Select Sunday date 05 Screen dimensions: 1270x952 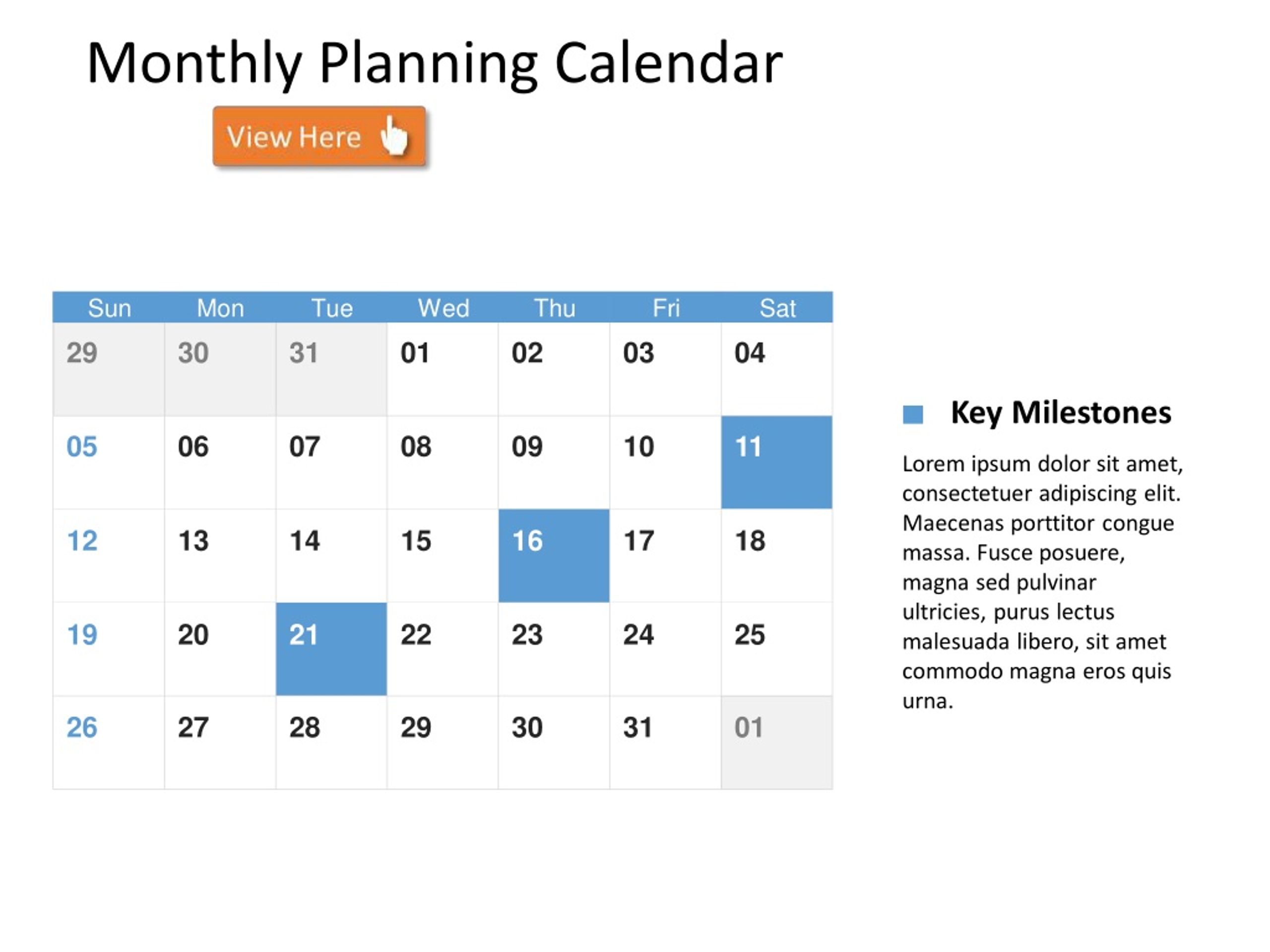coord(109,463)
